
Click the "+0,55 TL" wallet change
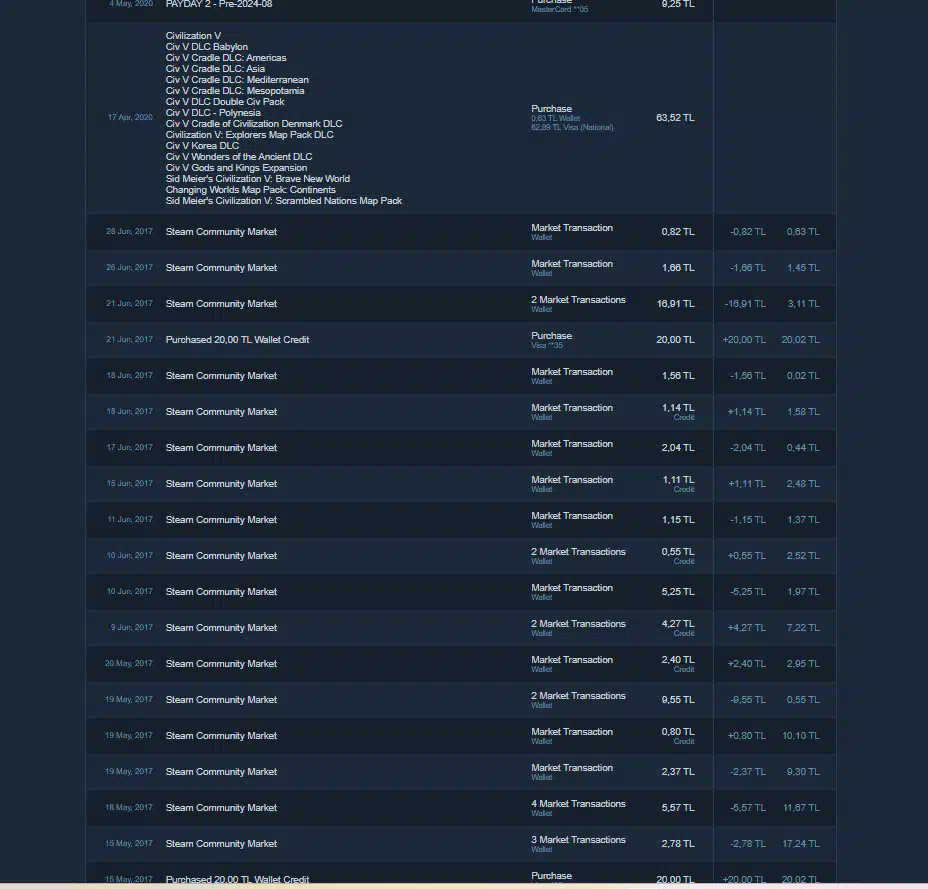[x=746, y=556]
